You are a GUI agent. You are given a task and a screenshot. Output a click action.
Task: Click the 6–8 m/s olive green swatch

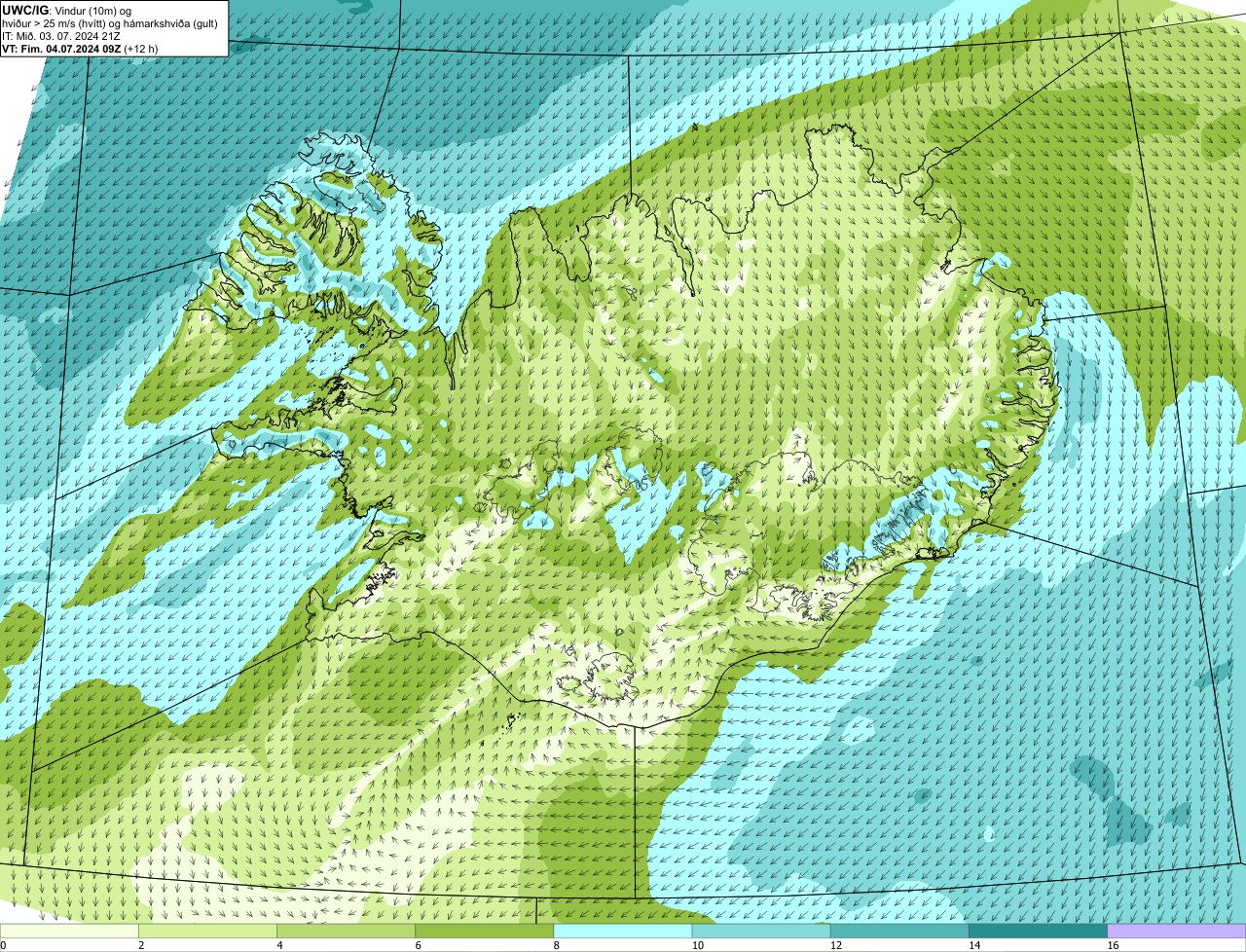point(485,931)
